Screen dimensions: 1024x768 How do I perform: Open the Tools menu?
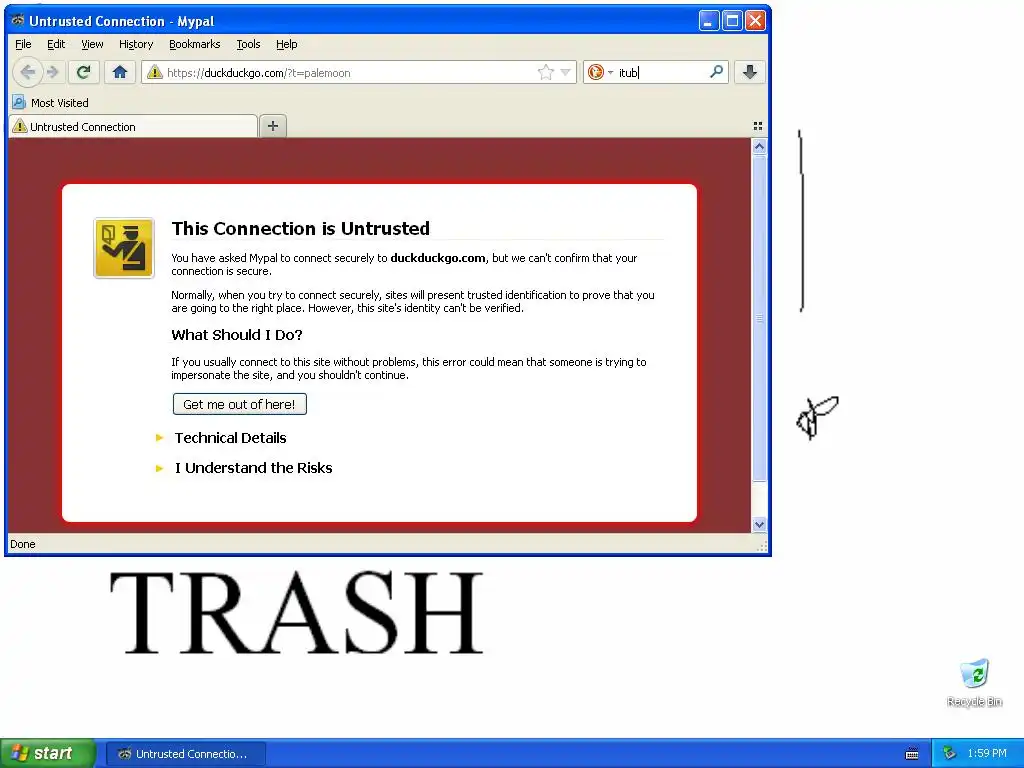248,44
